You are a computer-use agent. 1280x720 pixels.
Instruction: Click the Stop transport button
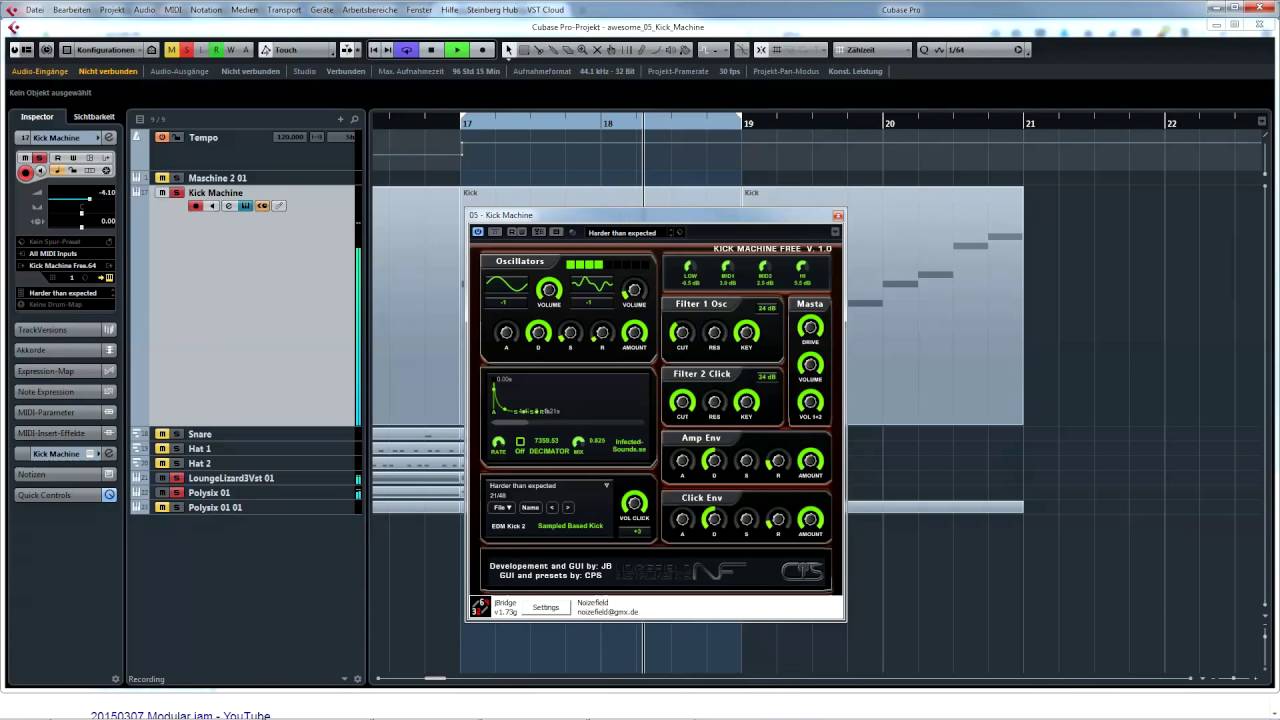point(431,50)
